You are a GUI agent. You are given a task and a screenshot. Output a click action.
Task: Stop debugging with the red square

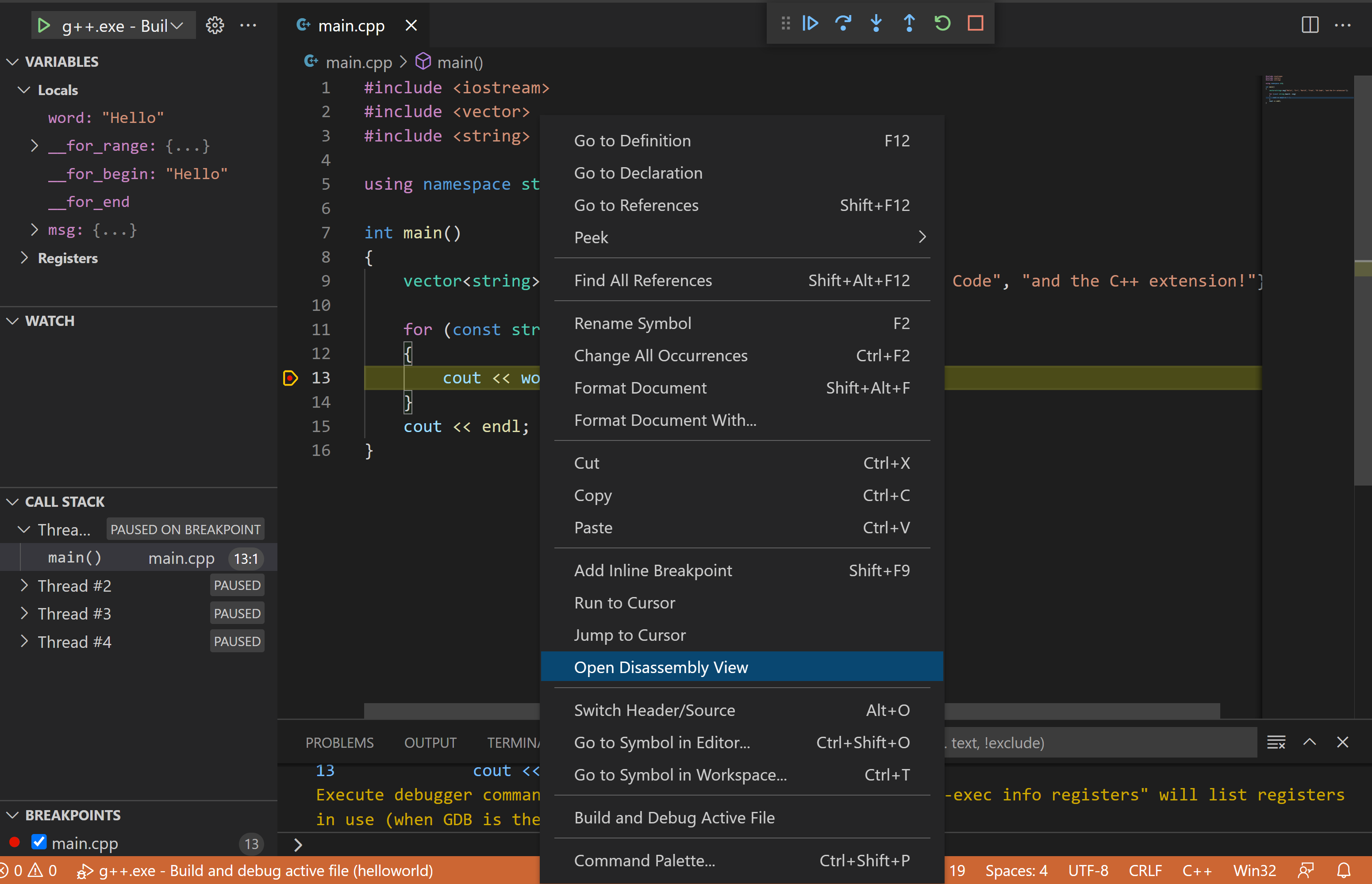[975, 23]
